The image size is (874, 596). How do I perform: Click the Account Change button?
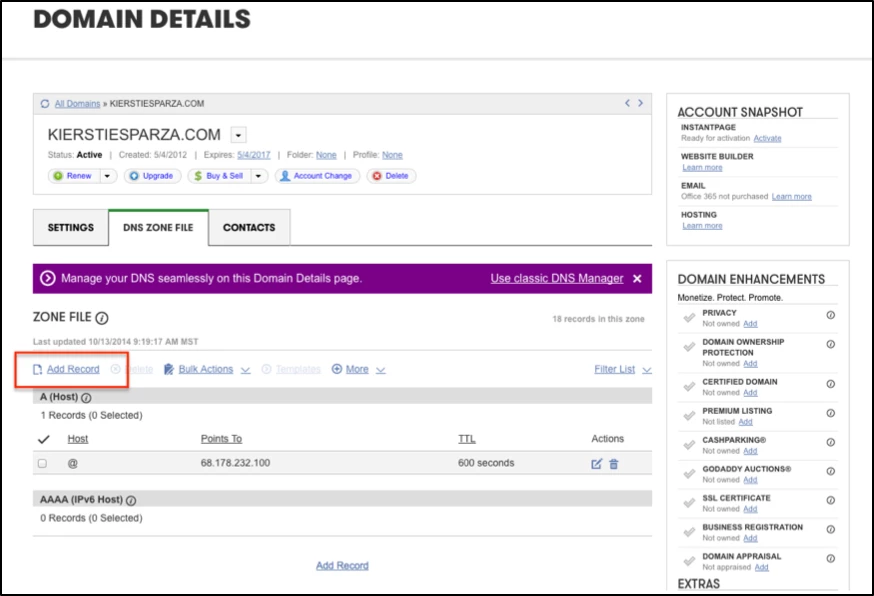[317, 176]
